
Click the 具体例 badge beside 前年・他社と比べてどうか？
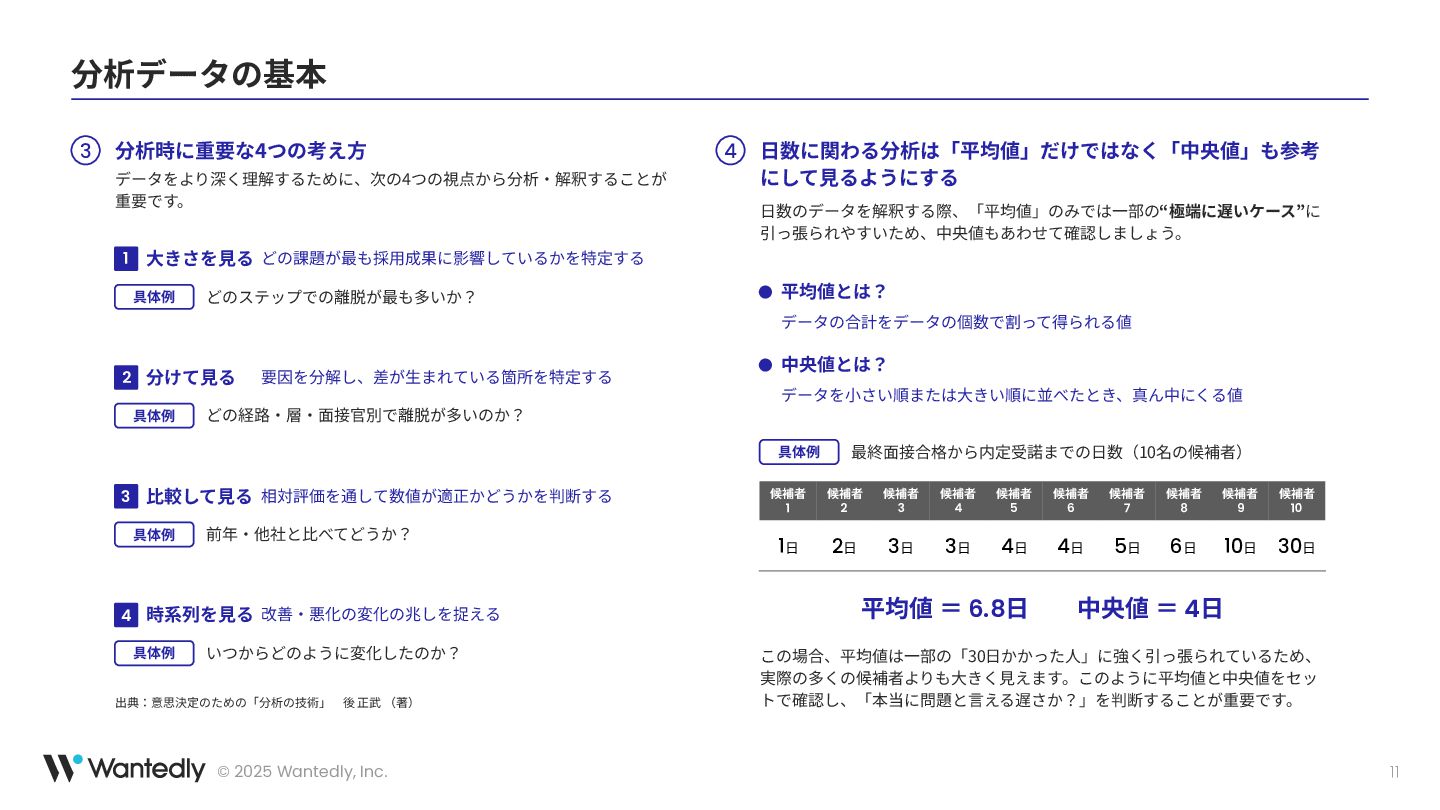click(x=154, y=535)
